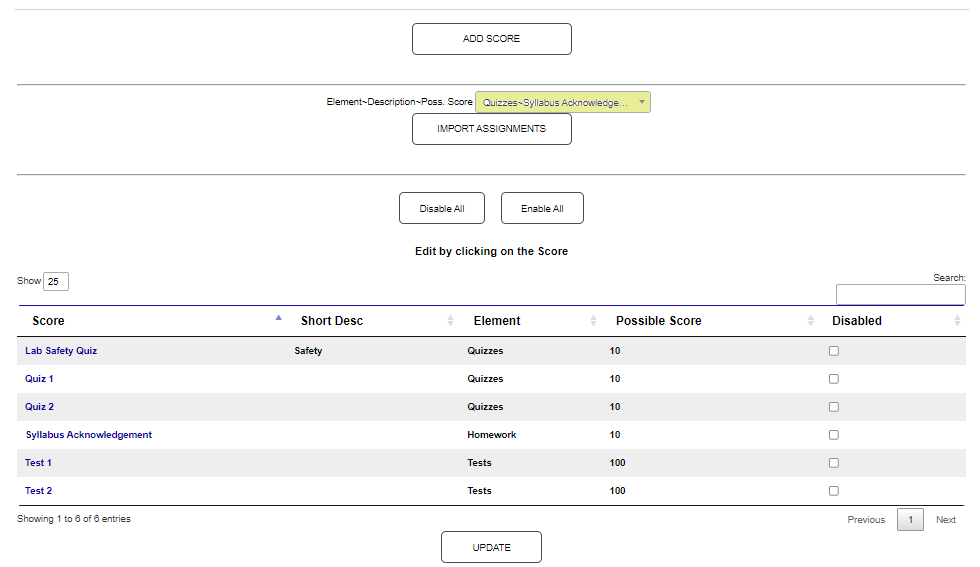This screenshot has width=980, height=567.
Task: Open the Syllabus Acknowledgement score link
Action: coord(89,435)
